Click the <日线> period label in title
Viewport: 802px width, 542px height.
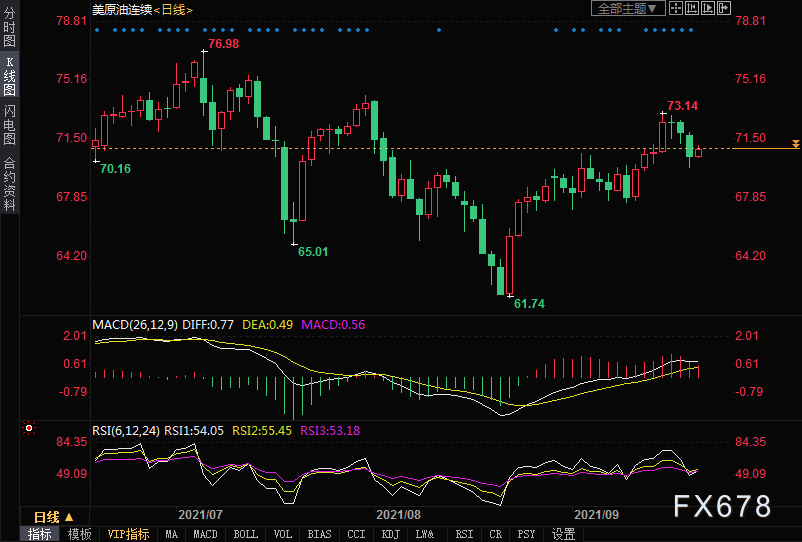tap(173, 9)
